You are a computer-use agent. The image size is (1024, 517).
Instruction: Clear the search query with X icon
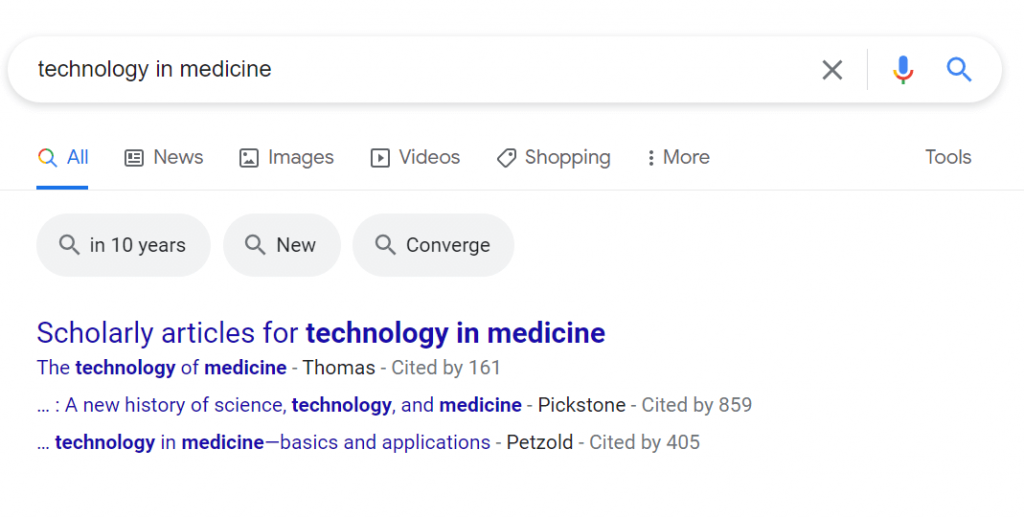[832, 69]
